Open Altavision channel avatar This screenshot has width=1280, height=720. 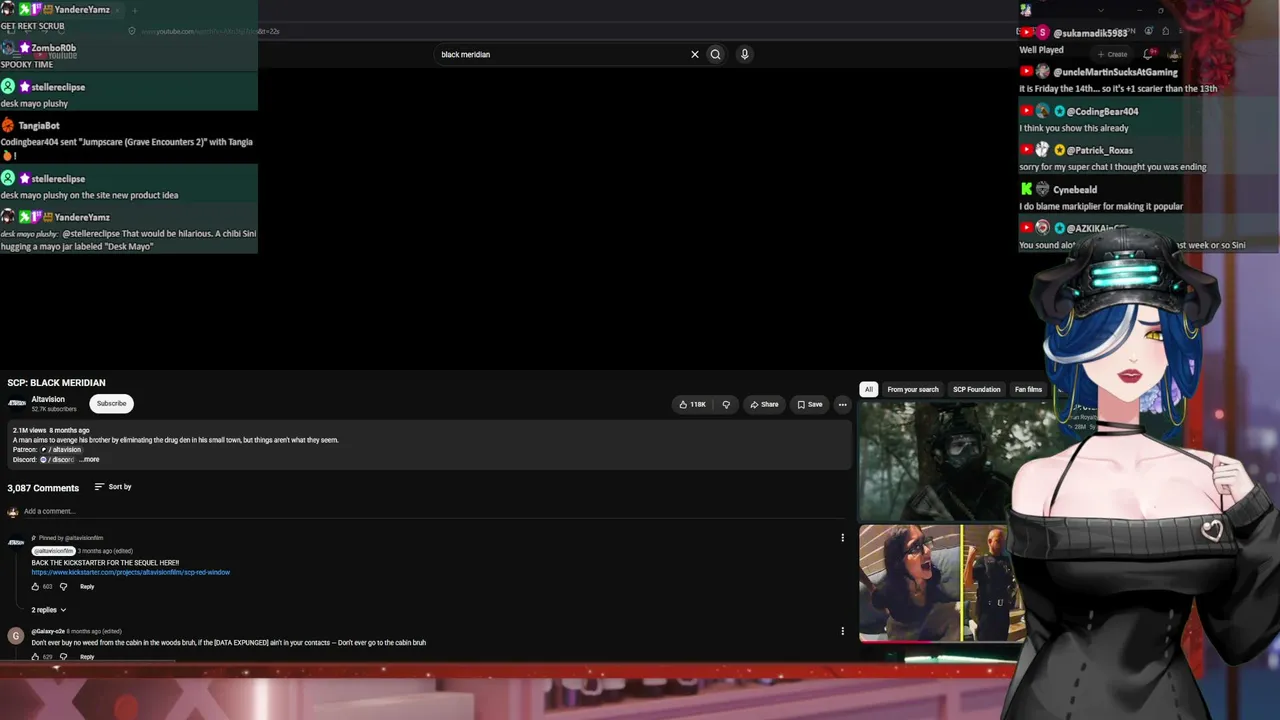coord(17,403)
